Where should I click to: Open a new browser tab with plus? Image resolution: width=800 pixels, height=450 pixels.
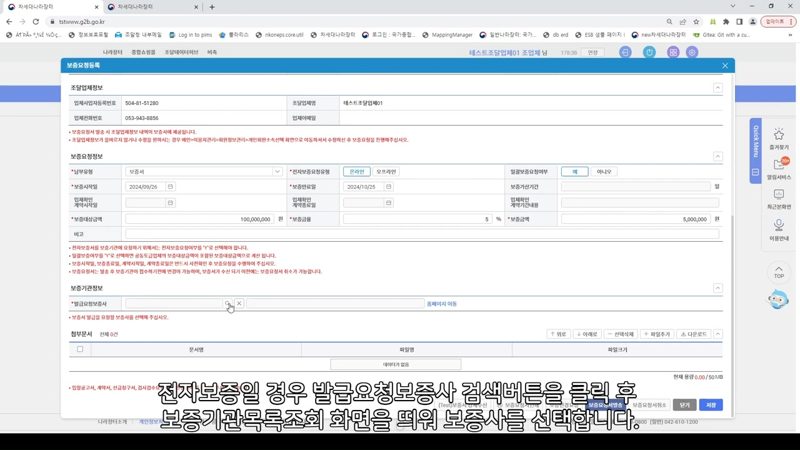[x=212, y=7]
